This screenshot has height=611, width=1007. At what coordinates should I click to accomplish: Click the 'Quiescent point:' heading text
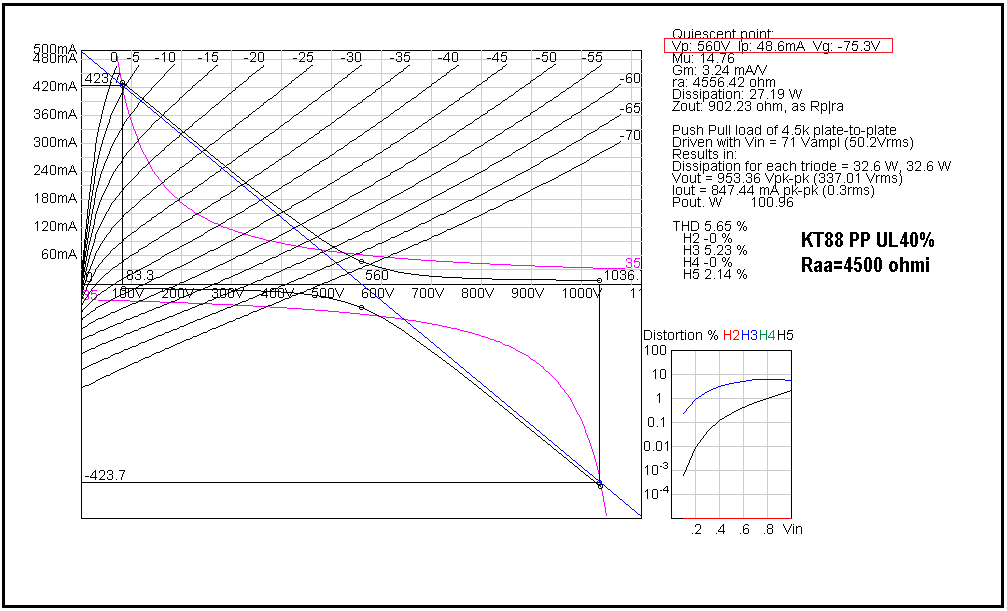(x=723, y=33)
